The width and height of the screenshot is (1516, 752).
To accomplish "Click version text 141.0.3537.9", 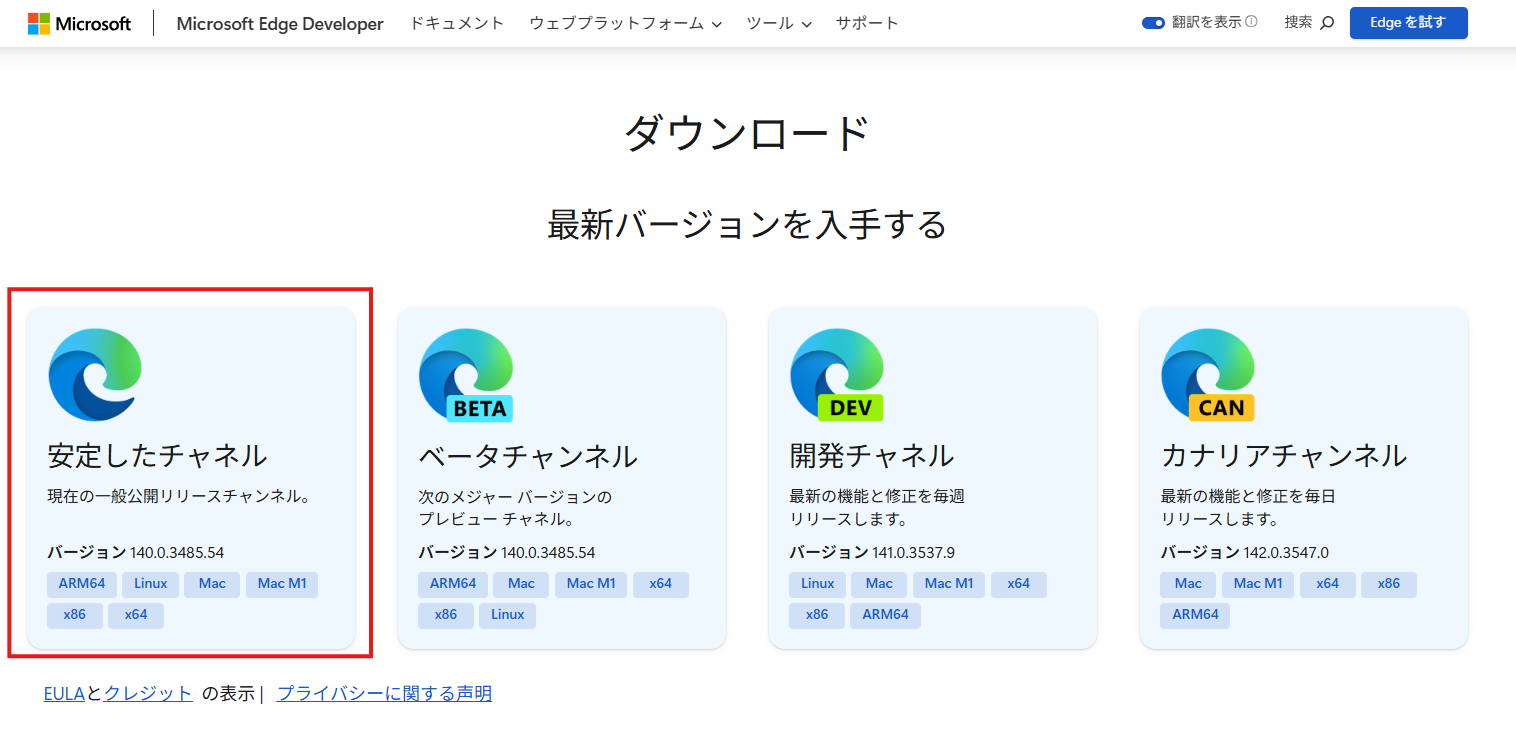I will [x=914, y=553].
